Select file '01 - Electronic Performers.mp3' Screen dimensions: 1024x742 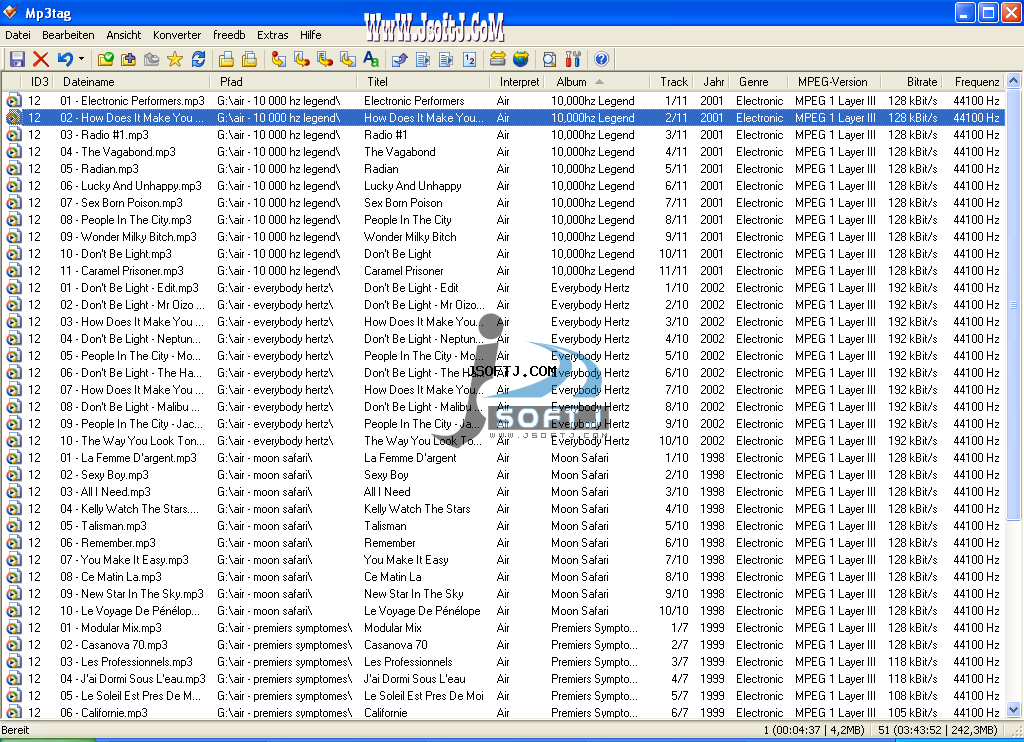(x=132, y=101)
